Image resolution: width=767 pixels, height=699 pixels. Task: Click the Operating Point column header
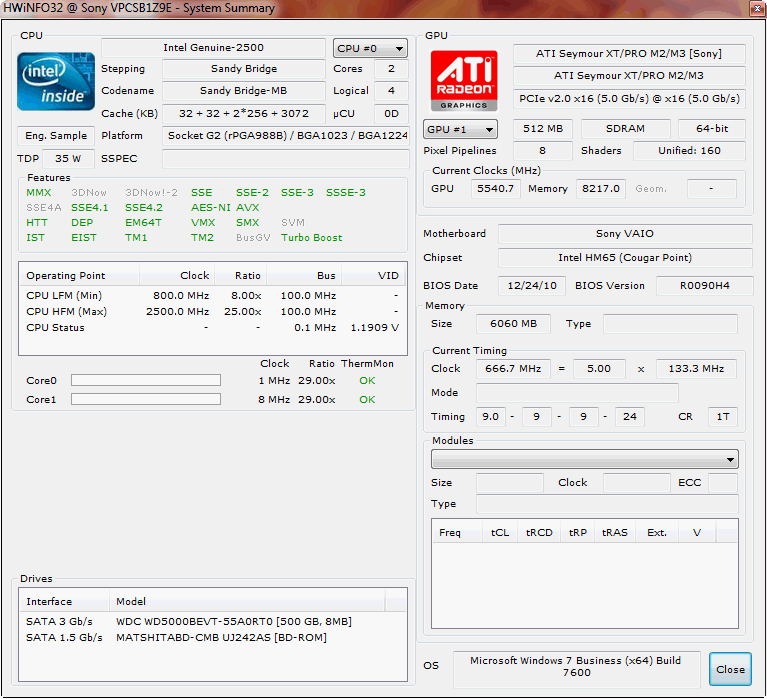pyautogui.click(x=79, y=275)
